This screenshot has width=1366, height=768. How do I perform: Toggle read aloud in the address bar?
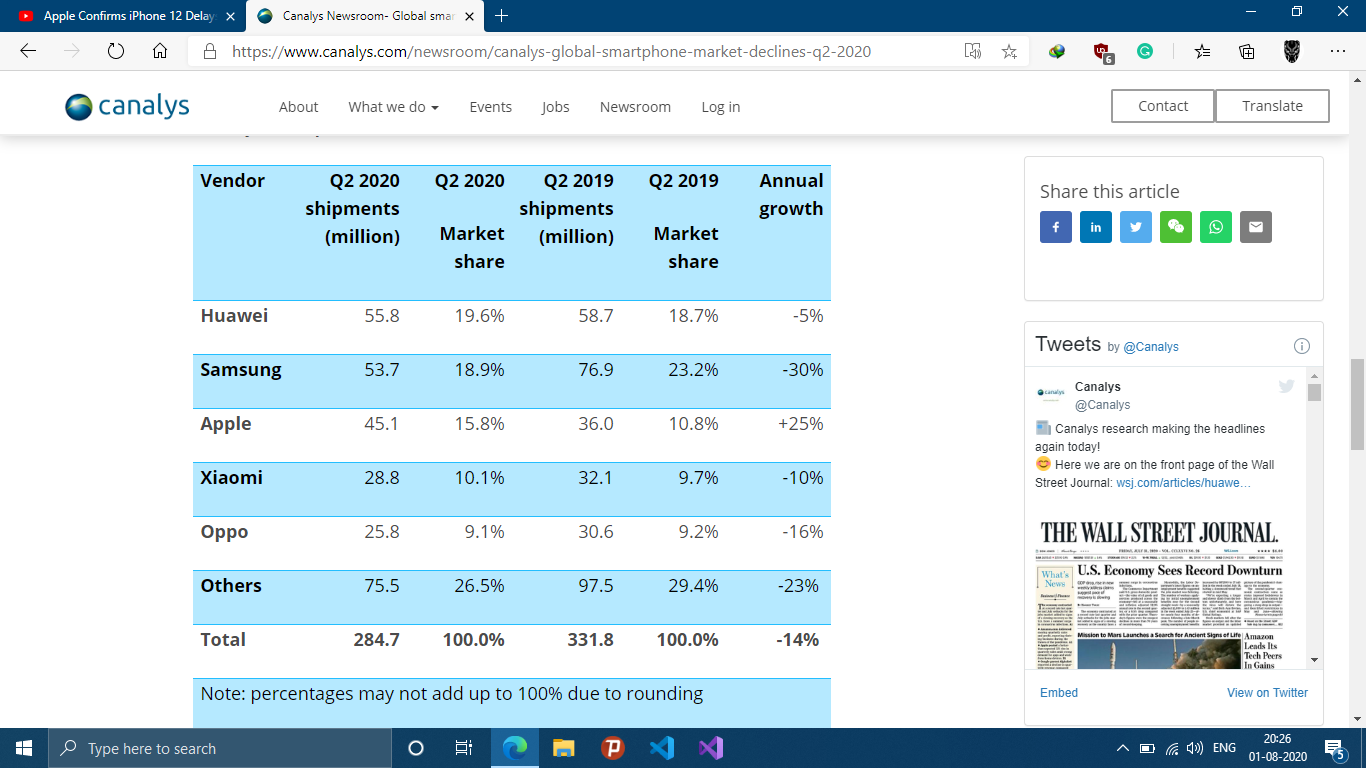click(973, 51)
